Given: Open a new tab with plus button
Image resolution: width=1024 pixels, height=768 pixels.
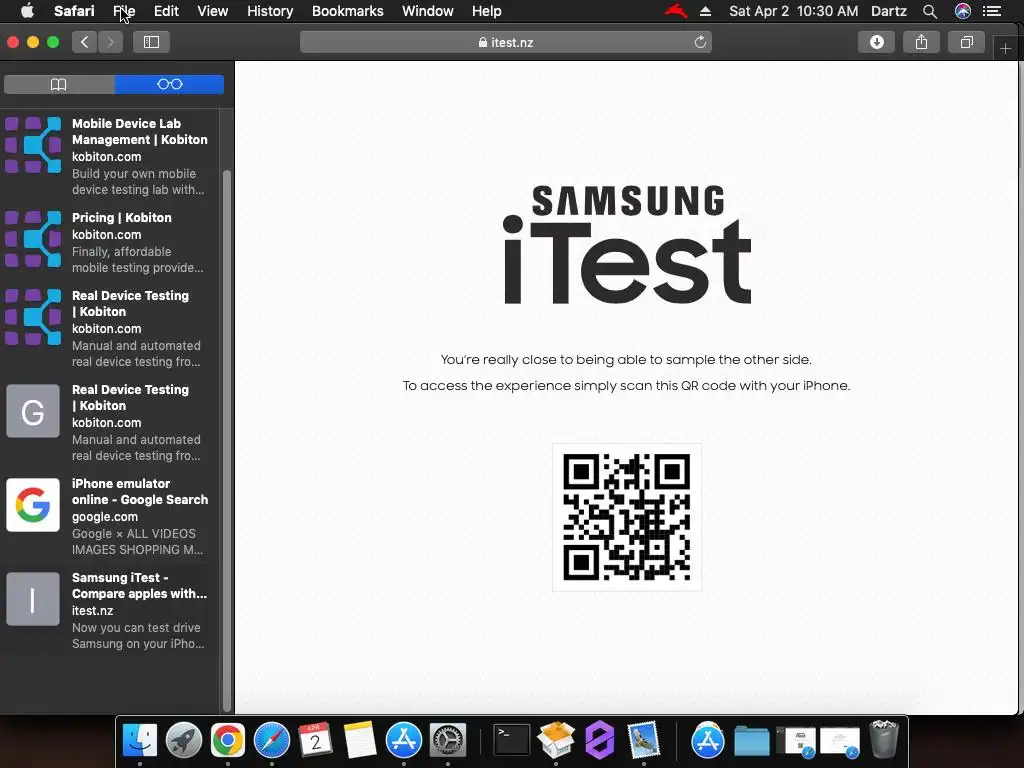Looking at the screenshot, I should pyautogui.click(x=1005, y=48).
